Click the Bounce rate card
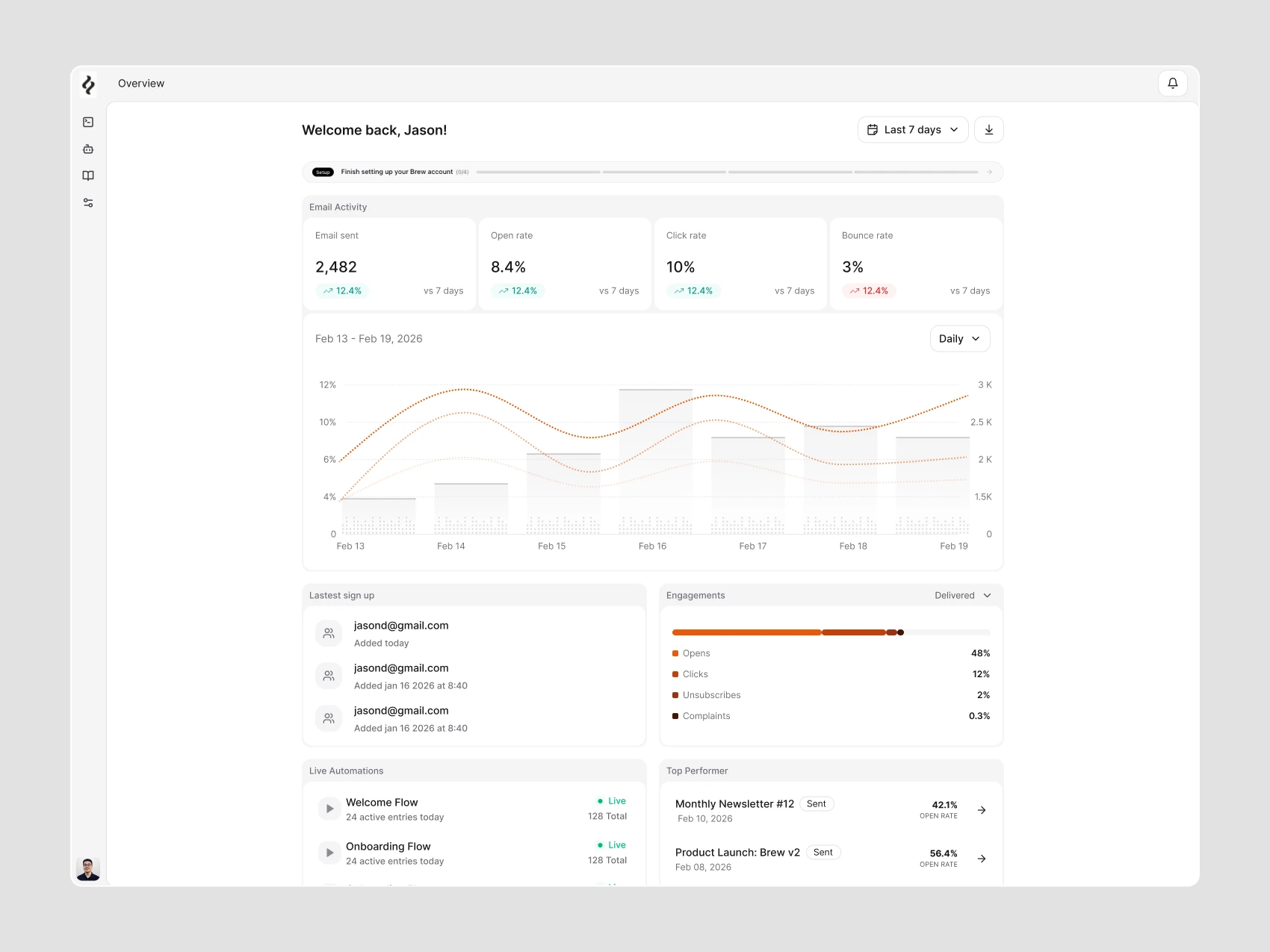The image size is (1270, 952). pyautogui.click(x=916, y=264)
